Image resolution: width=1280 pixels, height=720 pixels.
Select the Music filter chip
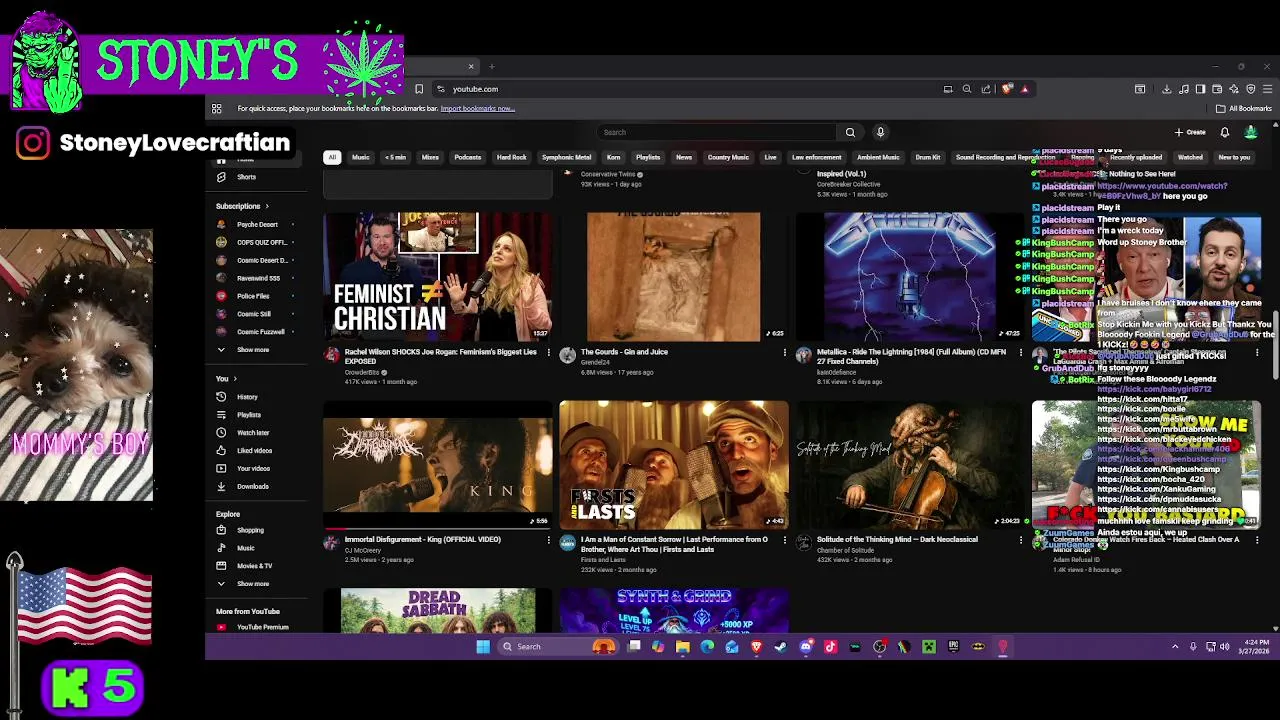point(360,157)
